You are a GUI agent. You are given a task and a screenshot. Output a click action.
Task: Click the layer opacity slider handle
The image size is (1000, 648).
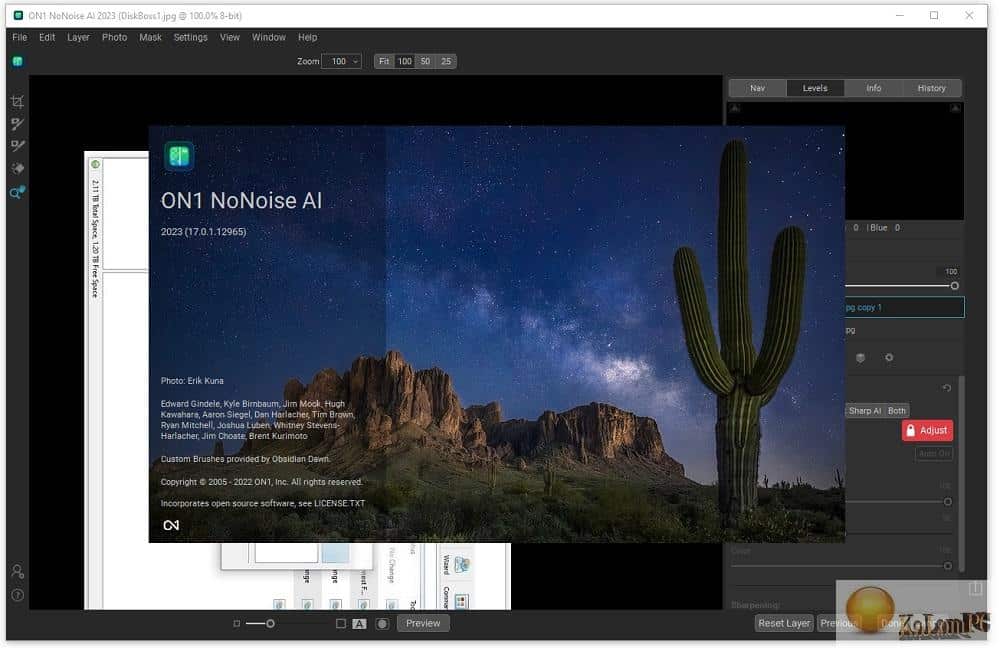coord(955,286)
